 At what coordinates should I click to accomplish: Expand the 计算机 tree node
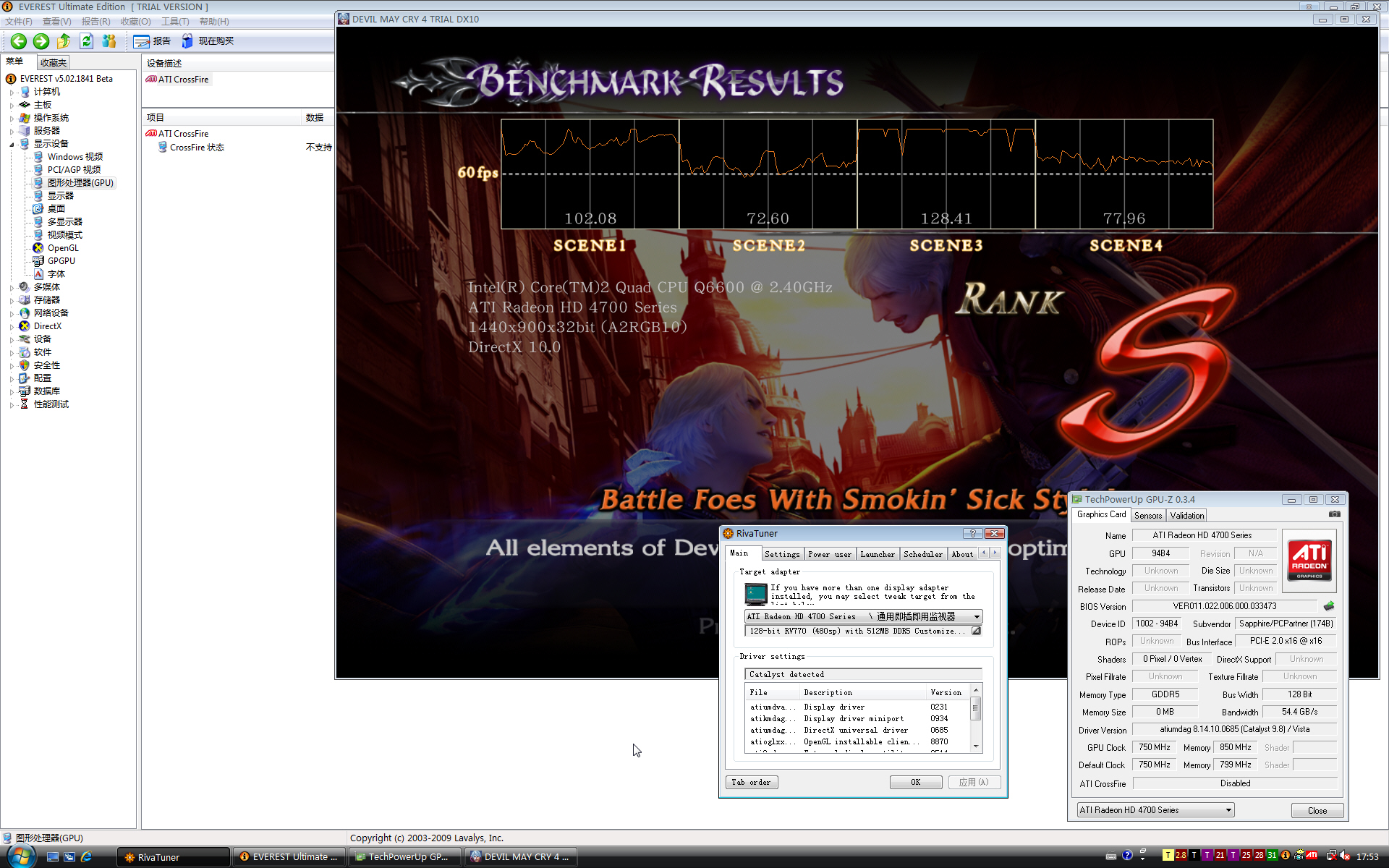[x=12, y=93]
